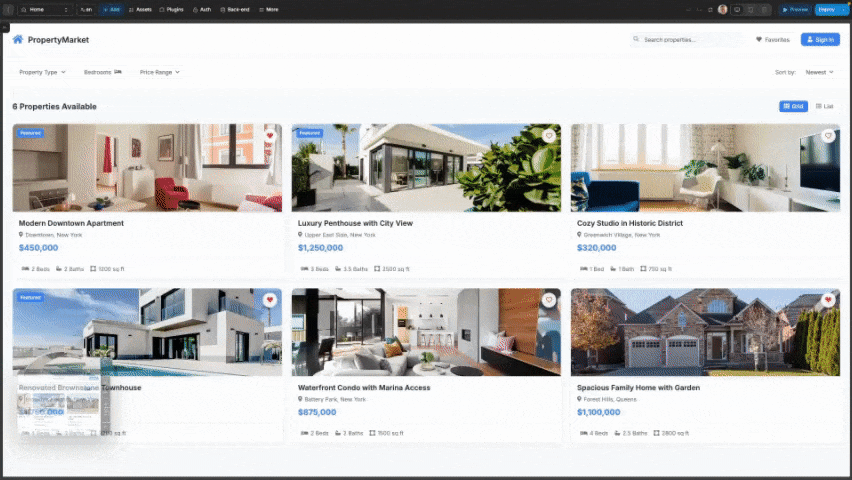Open the user avatar in top toolbar
This screenshot has height=480, width=852.
pyautogui.click(x=723, y=9)
